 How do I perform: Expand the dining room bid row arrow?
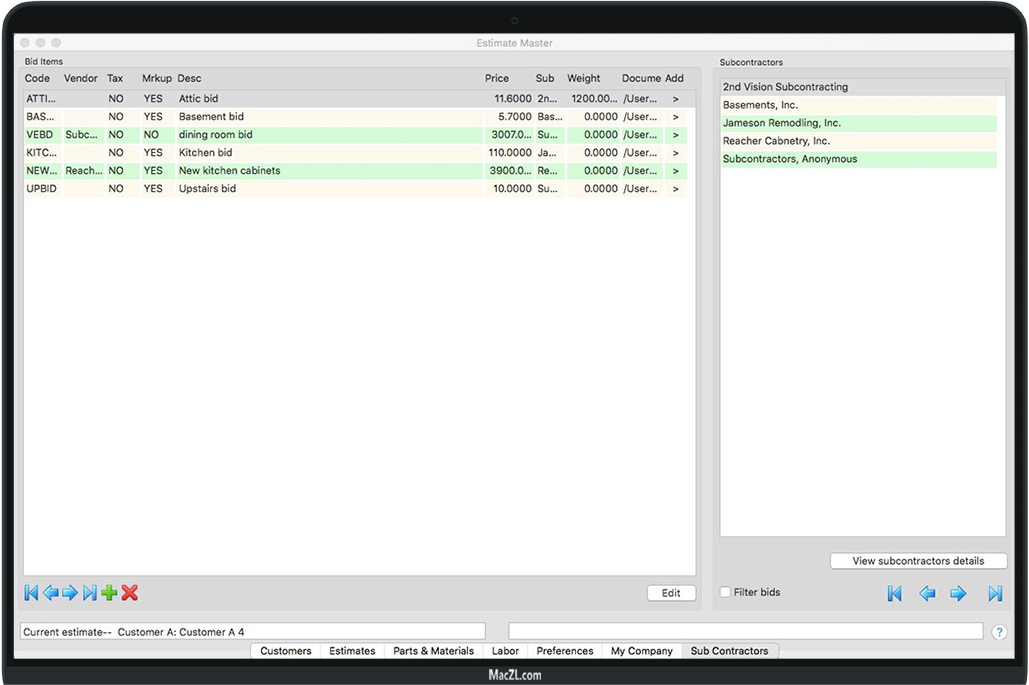675,135
